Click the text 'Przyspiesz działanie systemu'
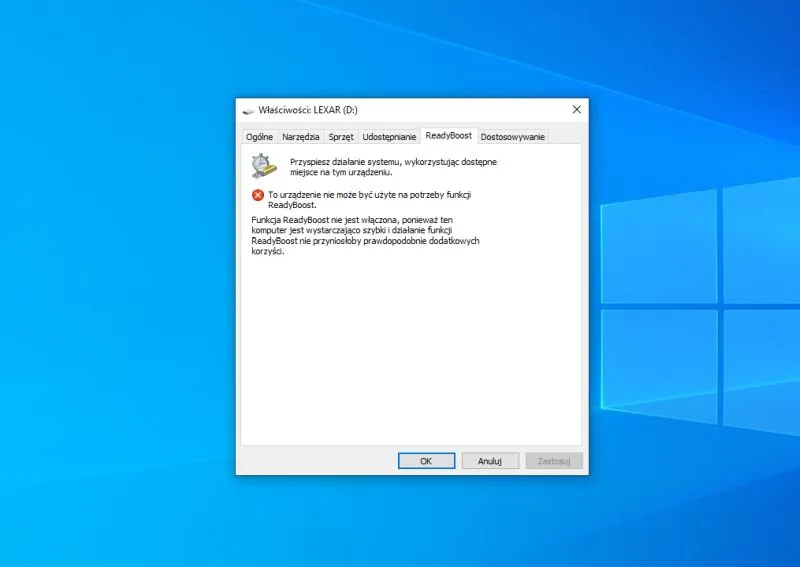 pos(345,162)
